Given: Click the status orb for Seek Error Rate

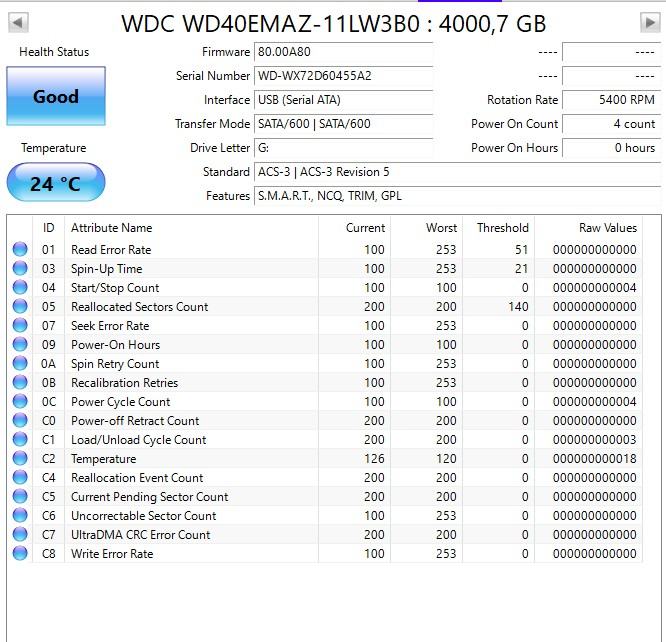Looking at the screenshot, I should pyautogui.click(x=20, y=325).
